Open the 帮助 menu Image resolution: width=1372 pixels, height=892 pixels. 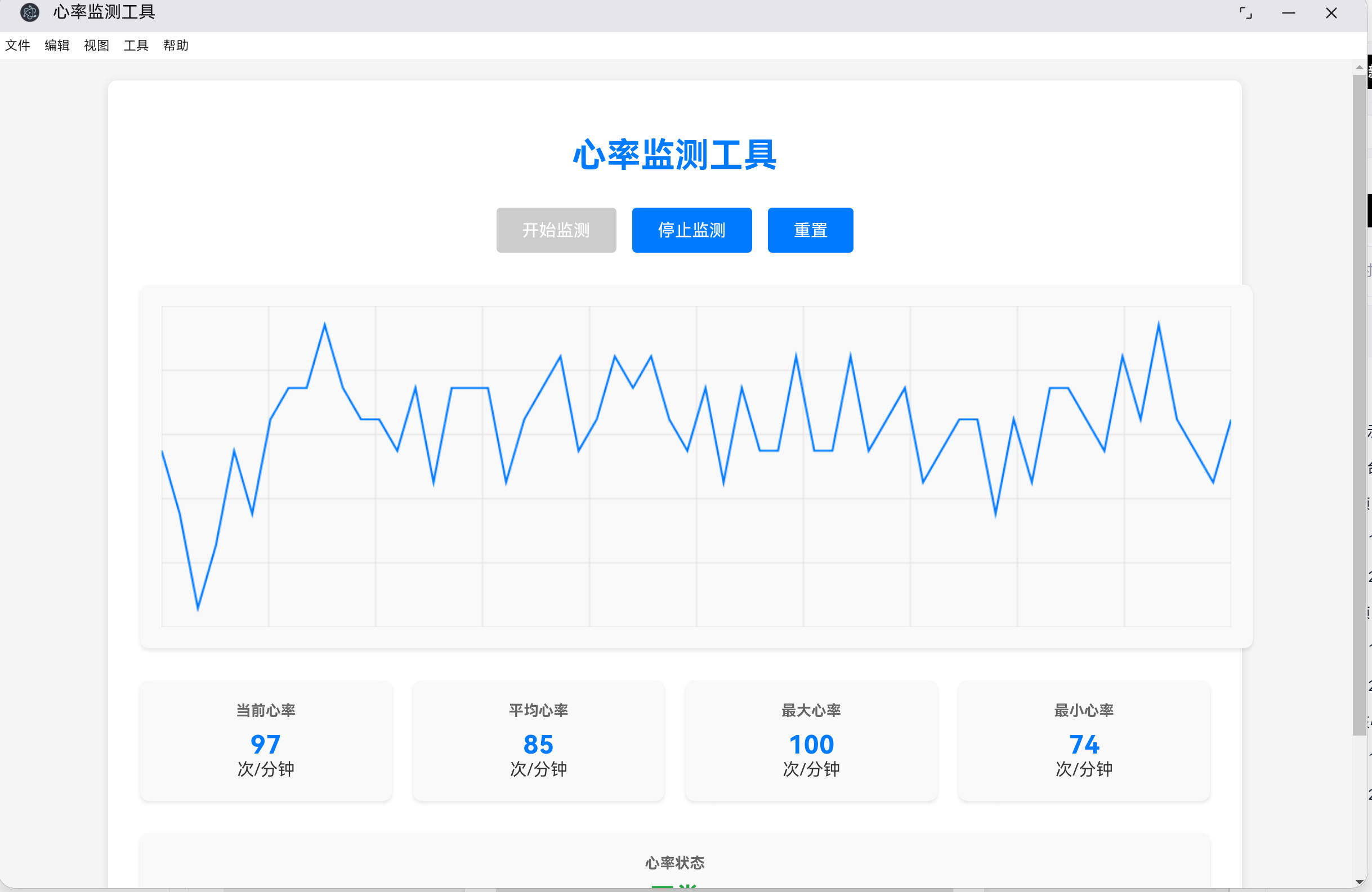[176, 46]
